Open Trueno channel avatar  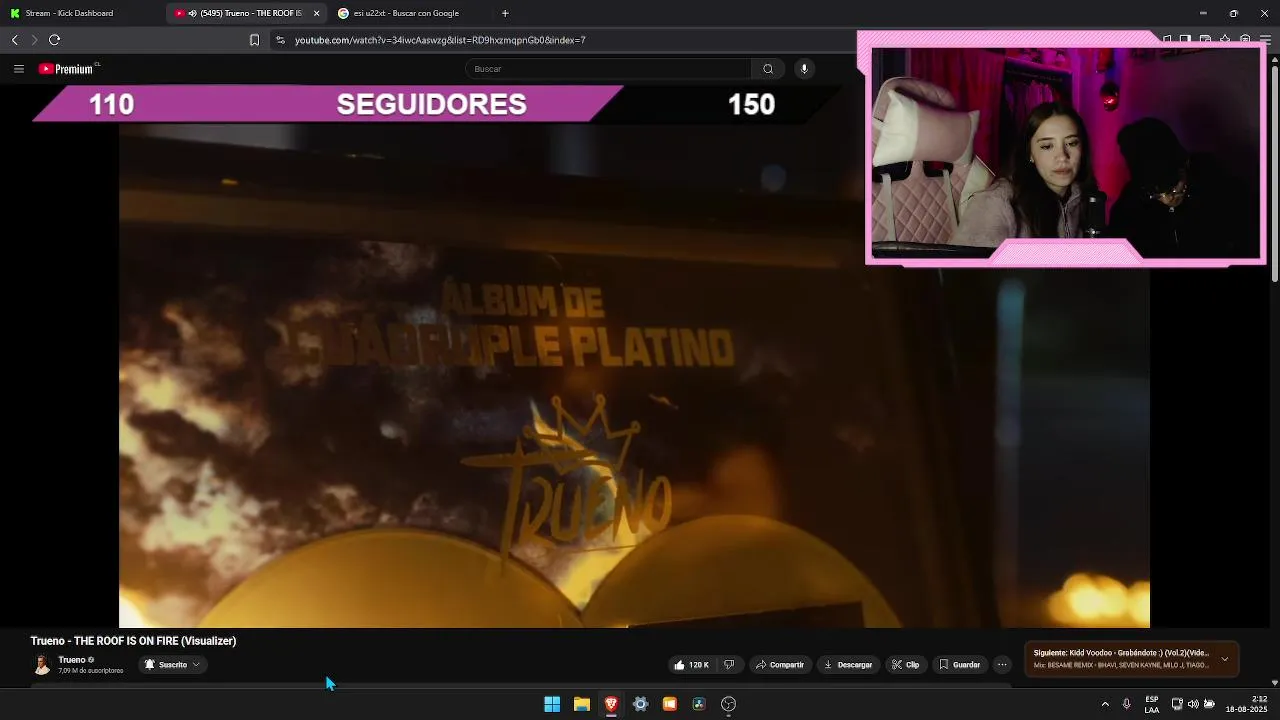(x=41, y=665)
